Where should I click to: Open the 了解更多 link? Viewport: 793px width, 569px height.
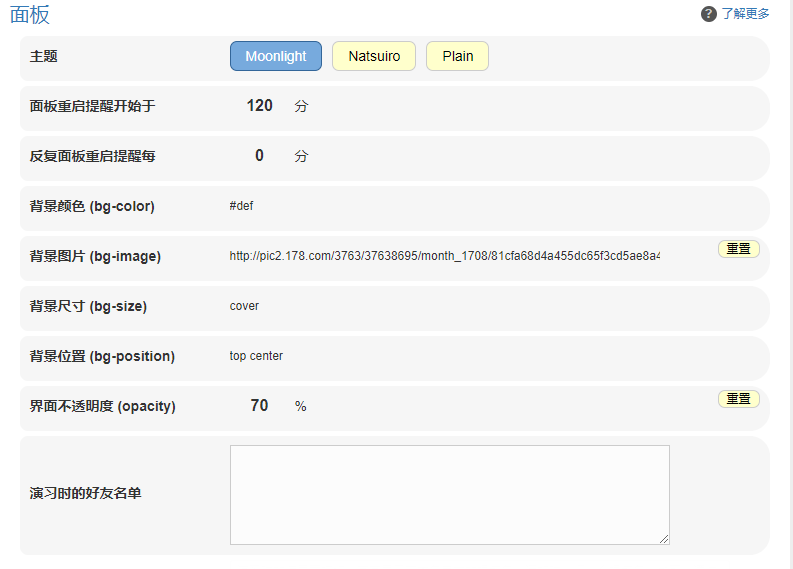[745, 14]
